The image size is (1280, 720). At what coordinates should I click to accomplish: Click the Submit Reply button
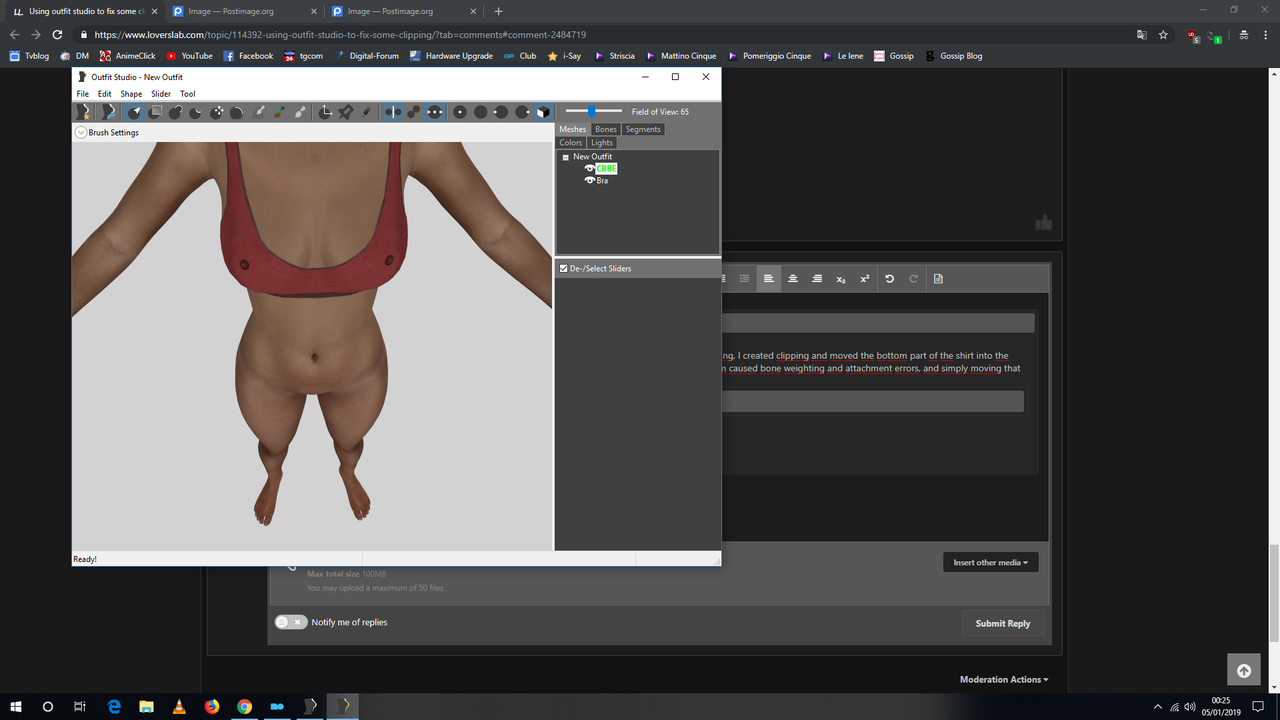[x=1003, y=623]
